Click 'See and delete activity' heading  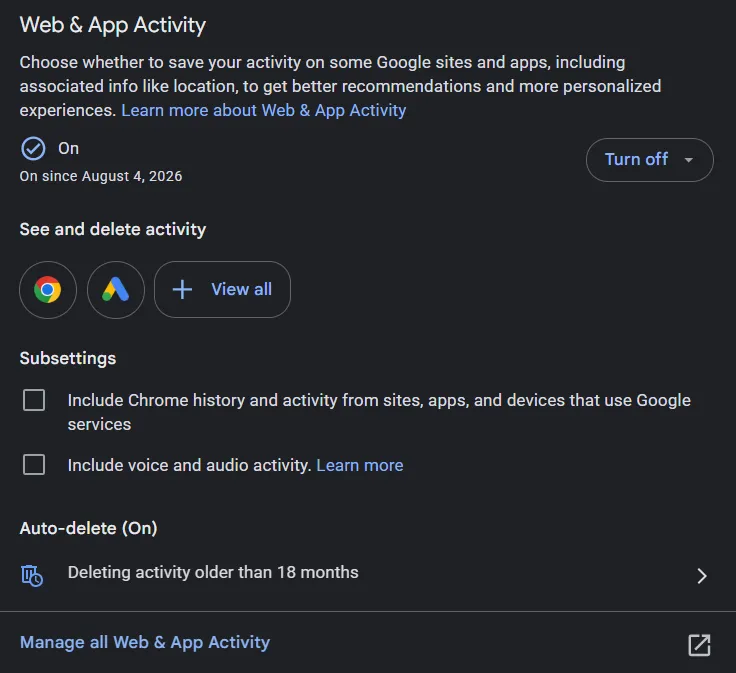pyautogui.click(x=113, y=229)
